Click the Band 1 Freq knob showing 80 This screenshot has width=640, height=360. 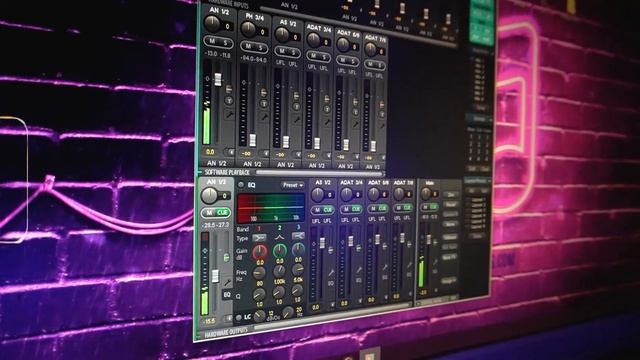pyautogui.click(x=259, y=273)
